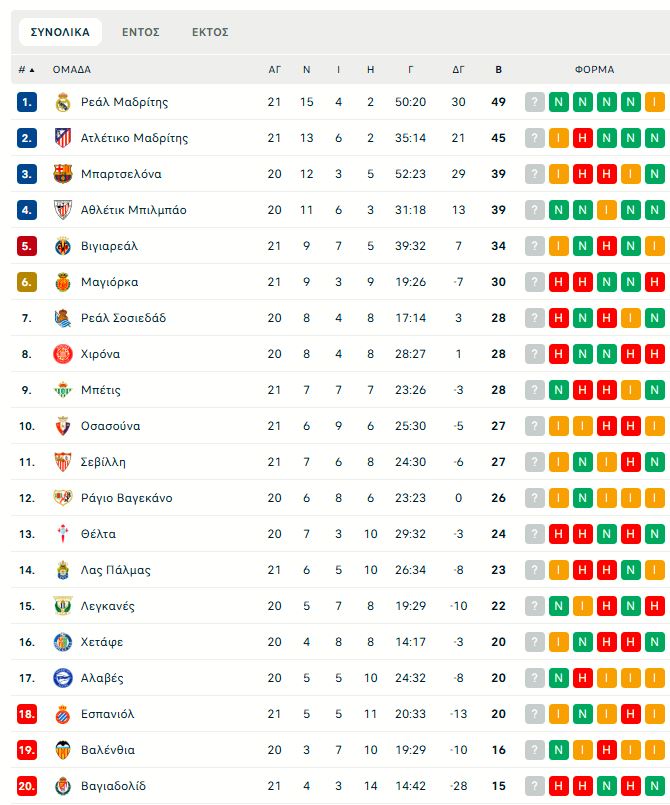Click the Villarreal club crest
Image resolution: width=670 pixels, height=805 pixels.
63,246
